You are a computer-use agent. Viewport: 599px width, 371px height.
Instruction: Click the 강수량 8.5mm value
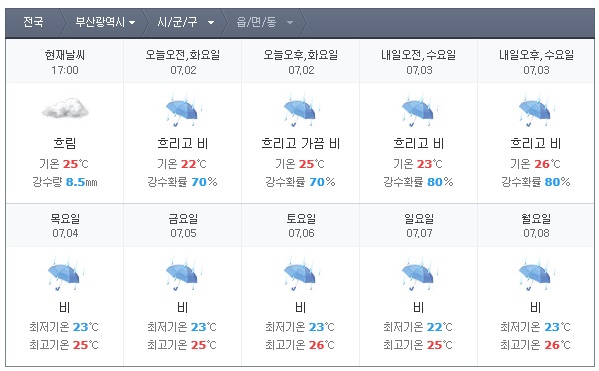[65, 182]
